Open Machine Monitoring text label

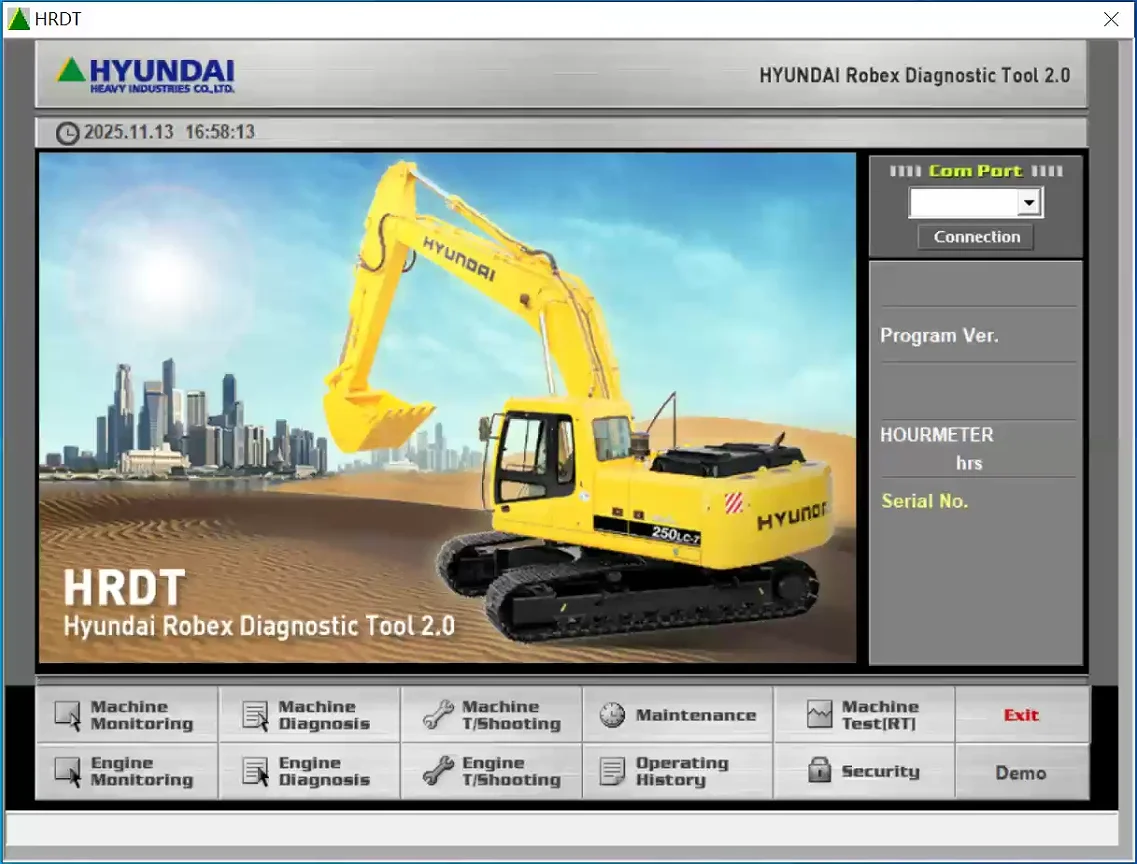[141, 715]
